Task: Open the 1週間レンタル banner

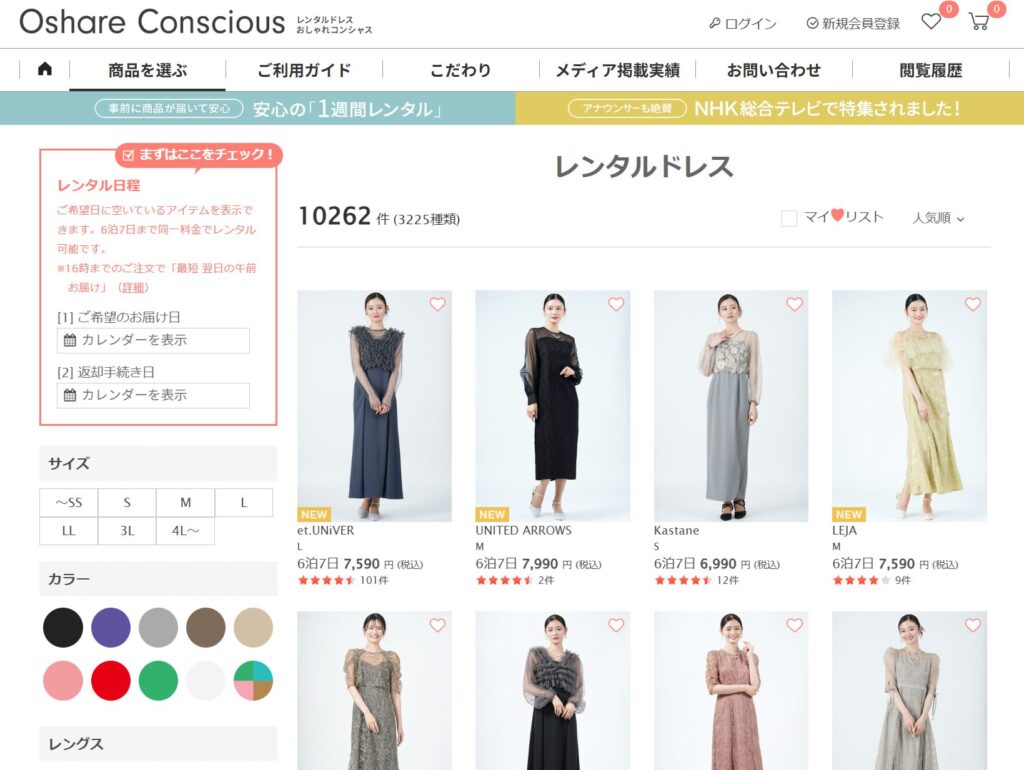Action: click(257, 108)
